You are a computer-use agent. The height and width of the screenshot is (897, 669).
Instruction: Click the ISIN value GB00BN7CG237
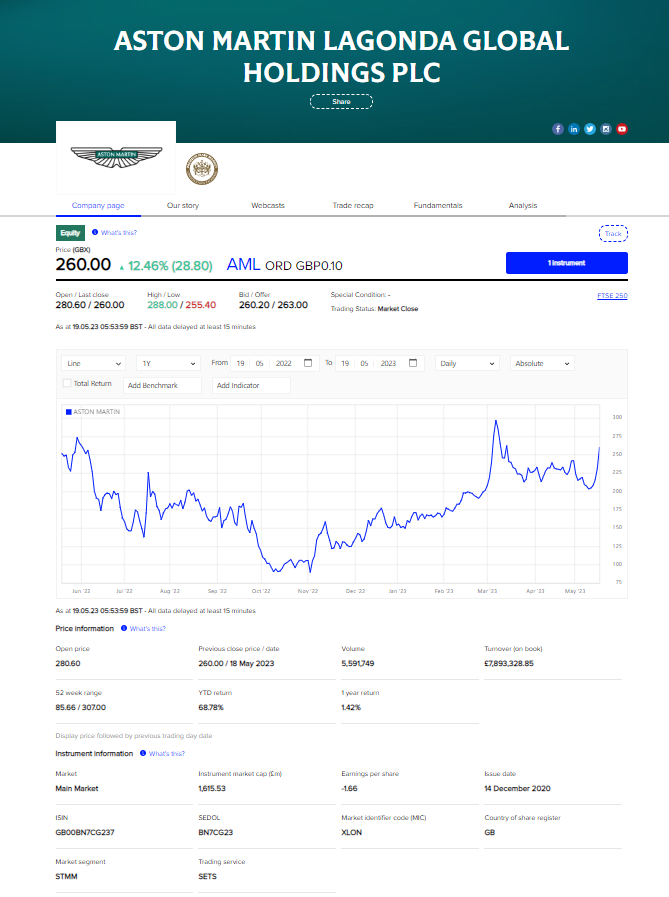pyautogui.click(x=85, y=832)
